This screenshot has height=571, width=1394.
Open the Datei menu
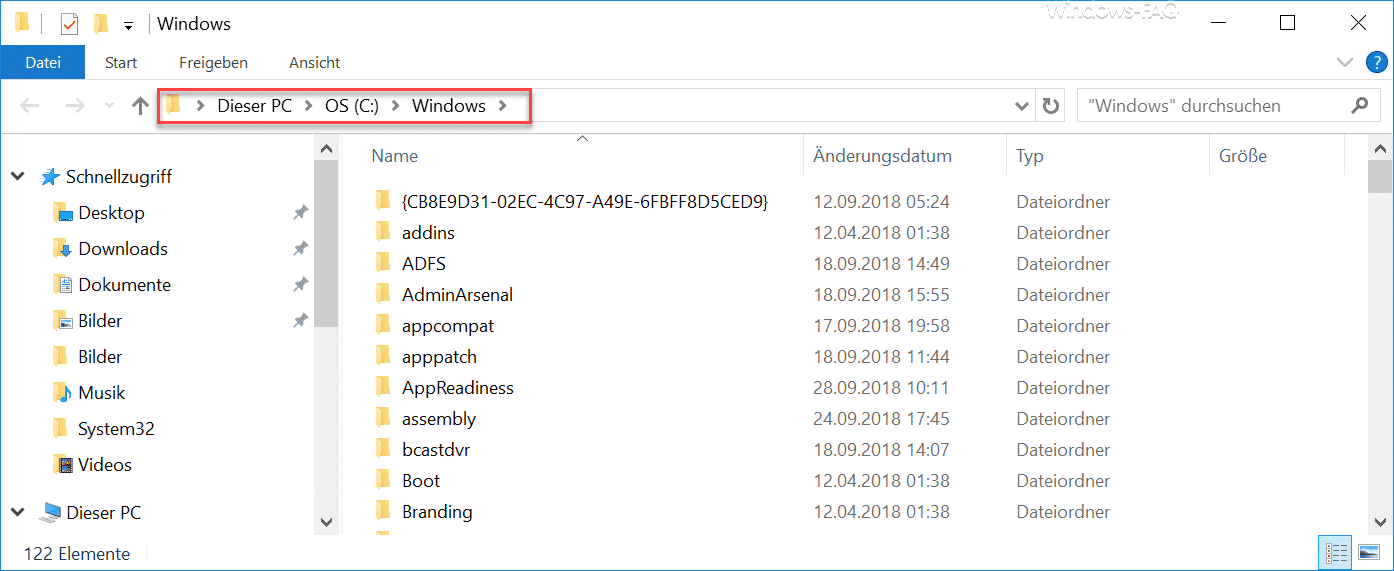click(x=43, y=62)
